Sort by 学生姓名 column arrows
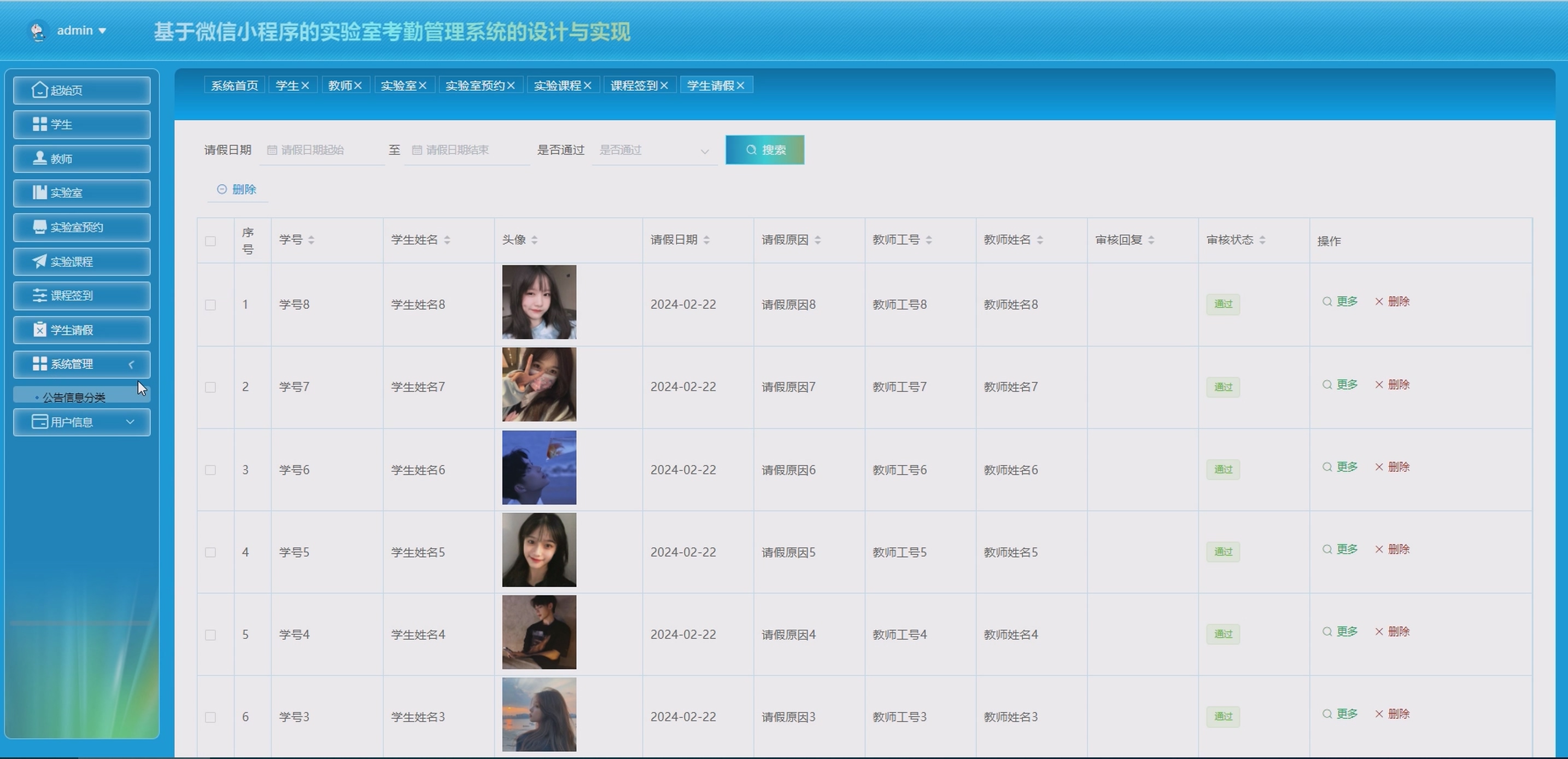Image resolution: width=1568 pixels, height=759 pixels. point(447,240)
